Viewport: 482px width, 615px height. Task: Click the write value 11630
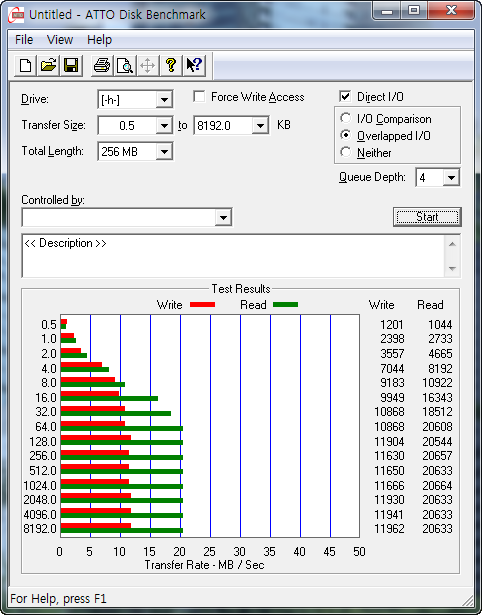(x=389, y=456)
